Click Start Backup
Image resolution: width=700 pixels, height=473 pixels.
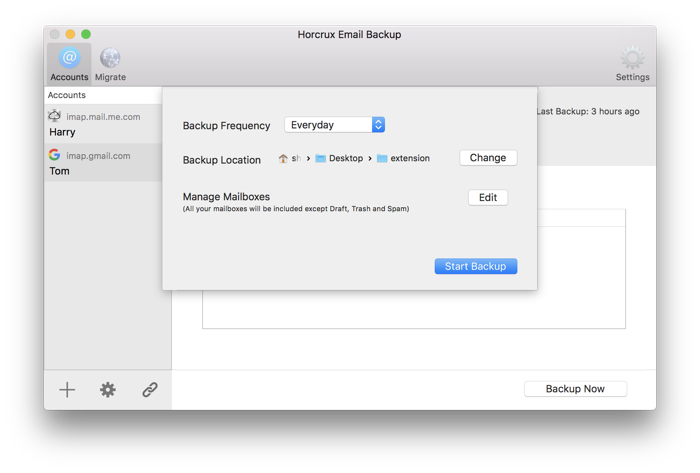pos(476,266)
